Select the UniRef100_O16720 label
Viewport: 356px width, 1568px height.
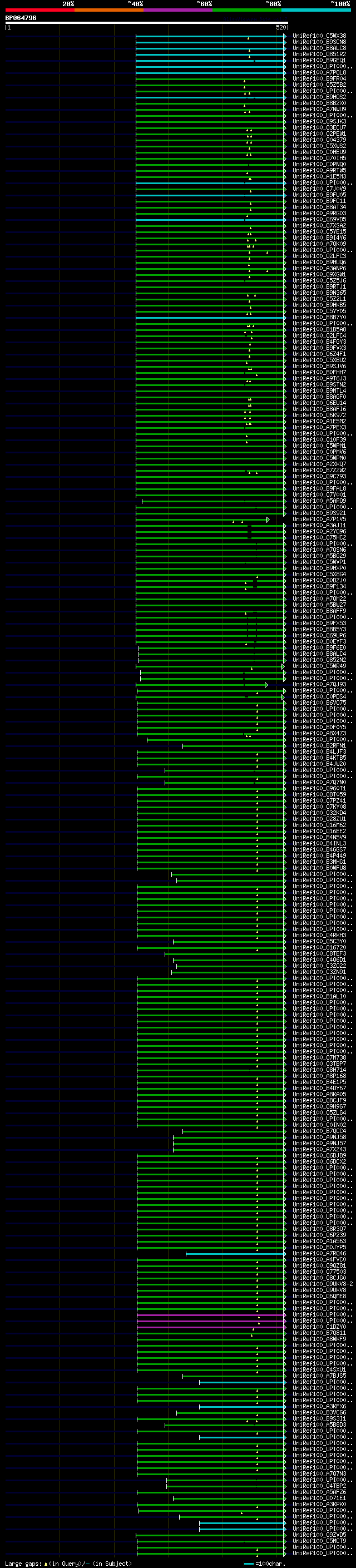(x=319, y=948)
